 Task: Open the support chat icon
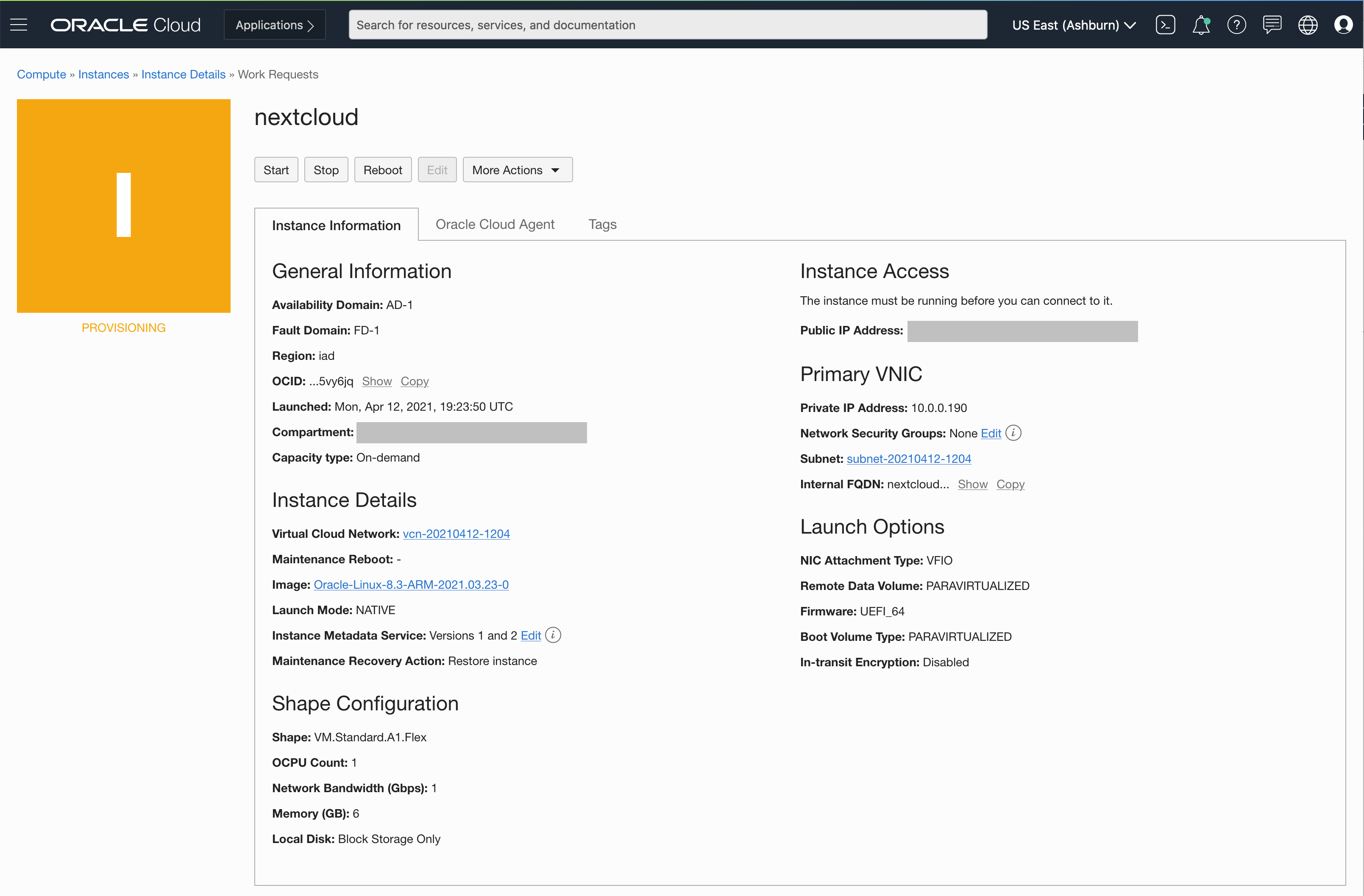tap(1272, 25)
